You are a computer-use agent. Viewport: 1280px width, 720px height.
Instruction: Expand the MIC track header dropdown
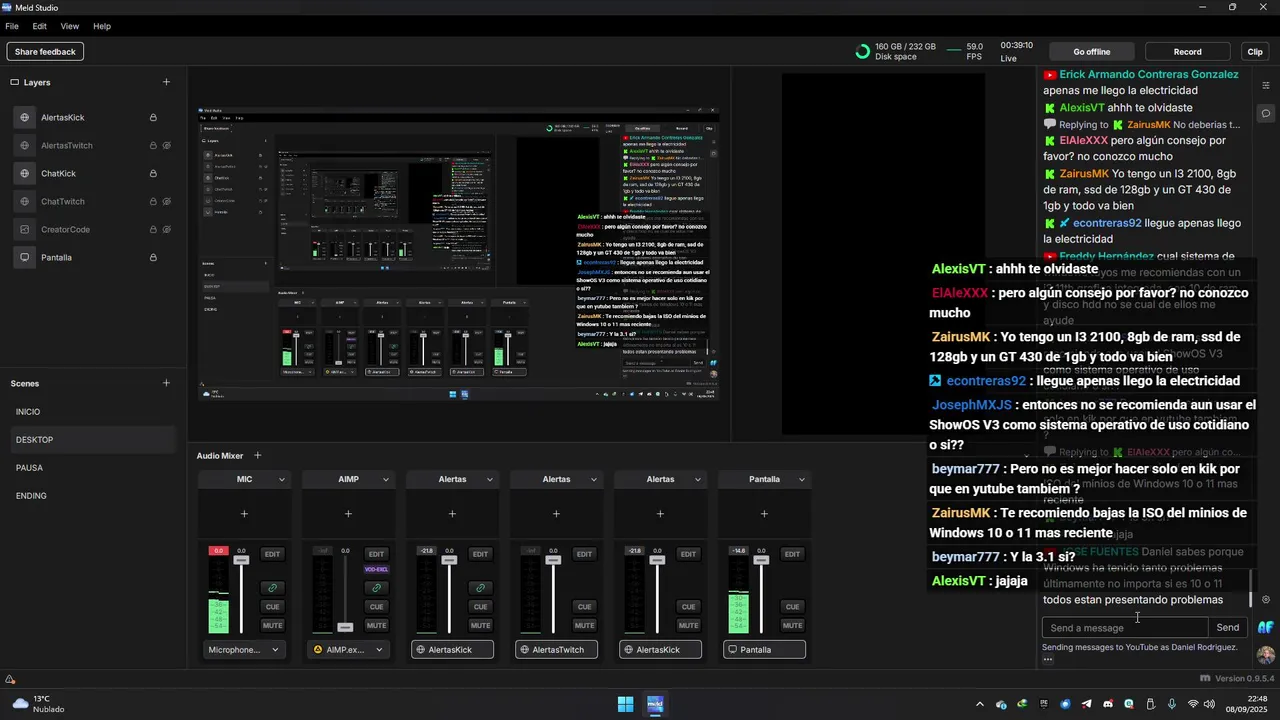pyautogui.click(x=282, y=480)
